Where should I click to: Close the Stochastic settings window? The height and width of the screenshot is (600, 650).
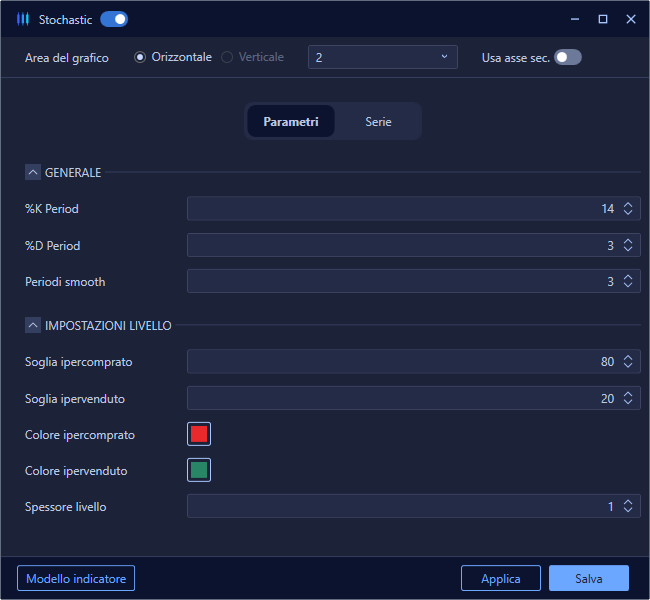click(x=631, y=19)
